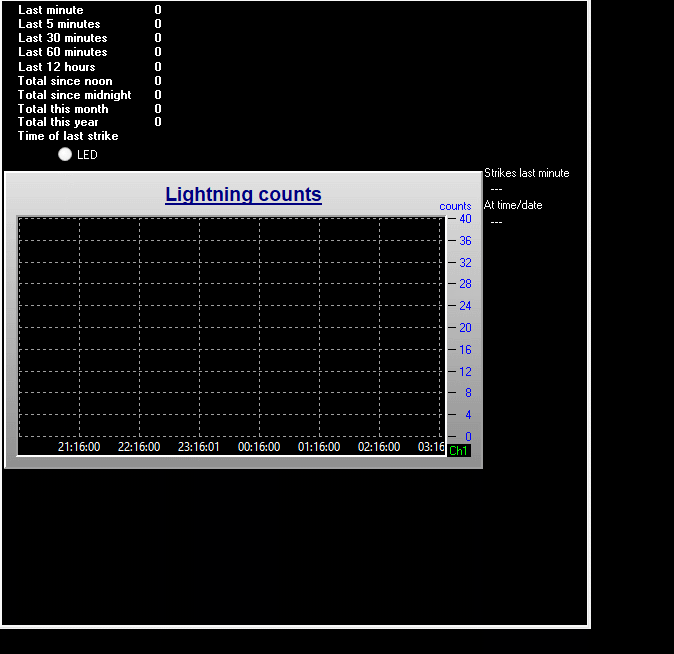Screen dimensions: 674x654
Task: Click the green Ch1 channel legend
Action: pos(458,451)
